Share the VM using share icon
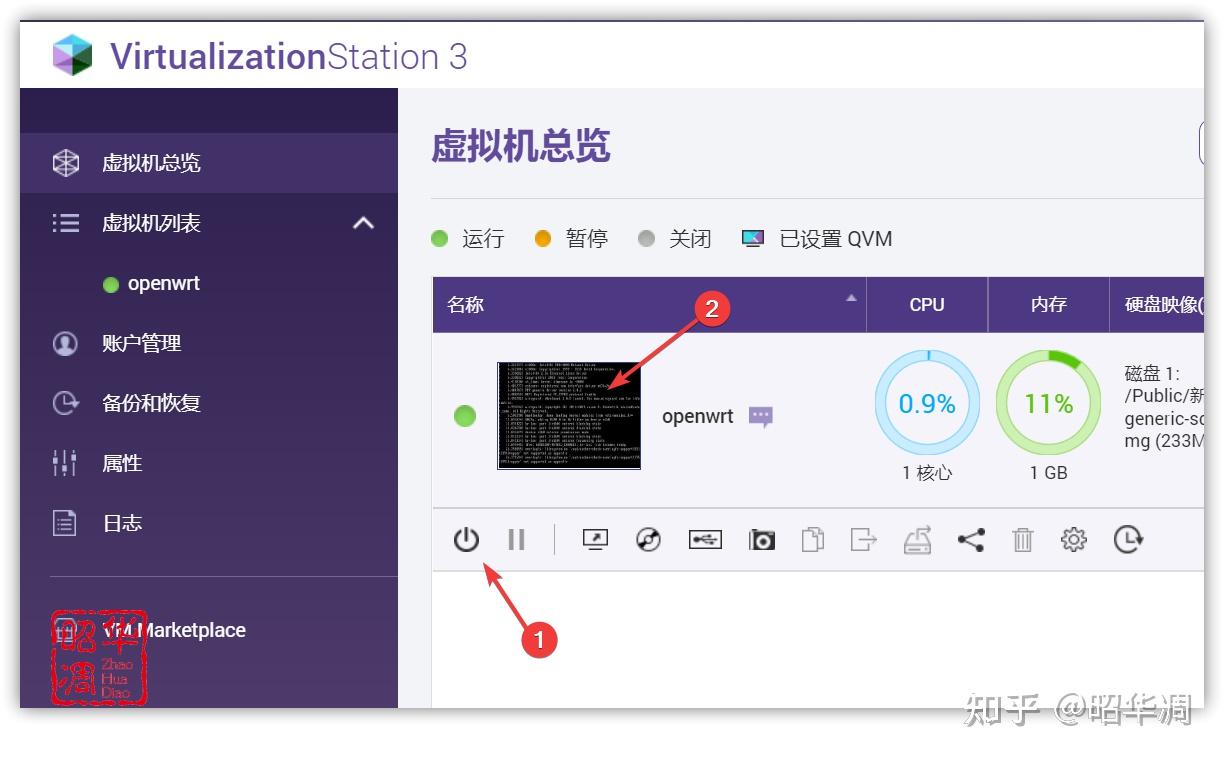Viewport: 1224px width, 758px height. [x=971, y=540]
